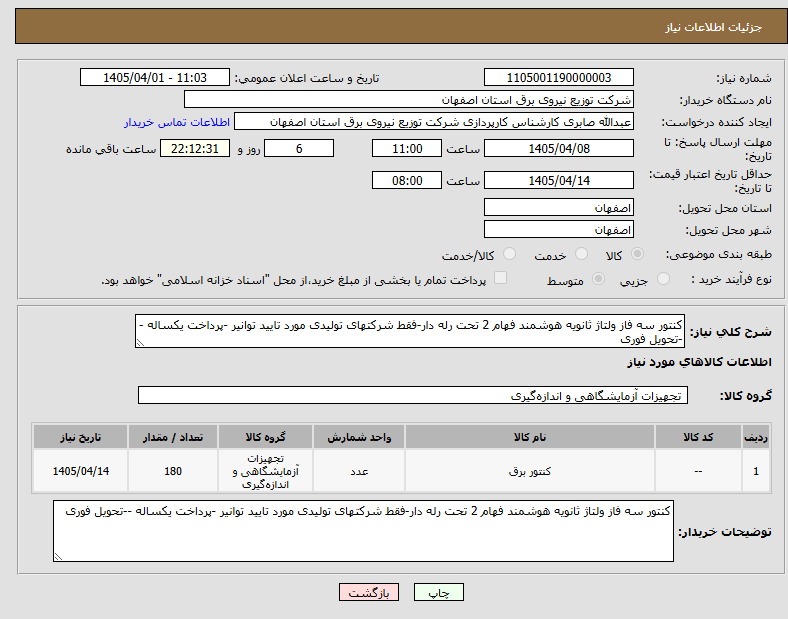Toggle the اسناد خزانه اسلامی payment checkbox
The image size is (788, 619).
coord(500,278)
